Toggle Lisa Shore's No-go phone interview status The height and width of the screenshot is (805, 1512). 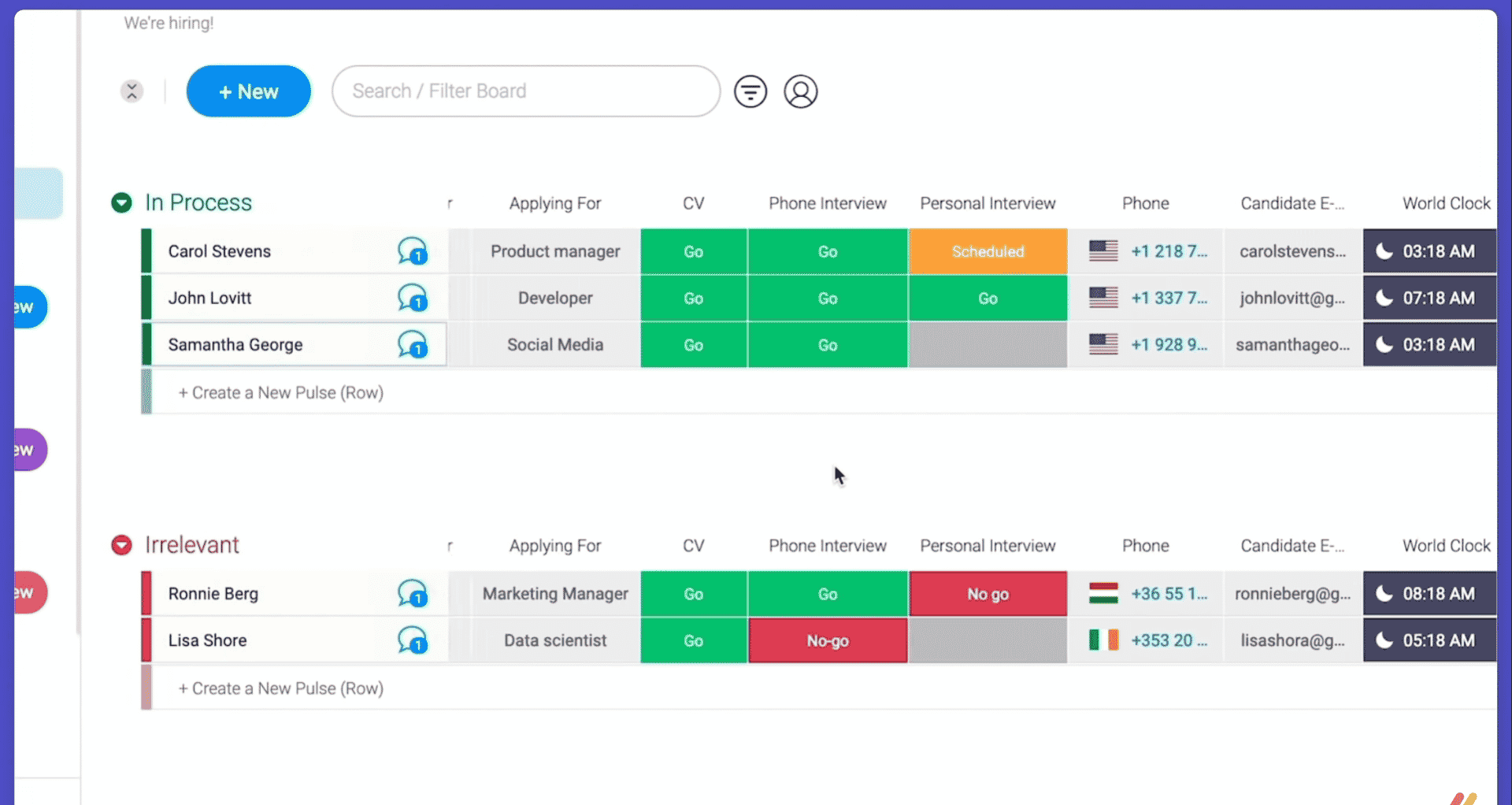pos(827,640)
